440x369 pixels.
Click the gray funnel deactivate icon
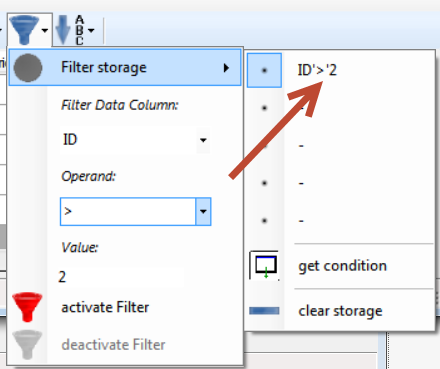coord(27,344)
